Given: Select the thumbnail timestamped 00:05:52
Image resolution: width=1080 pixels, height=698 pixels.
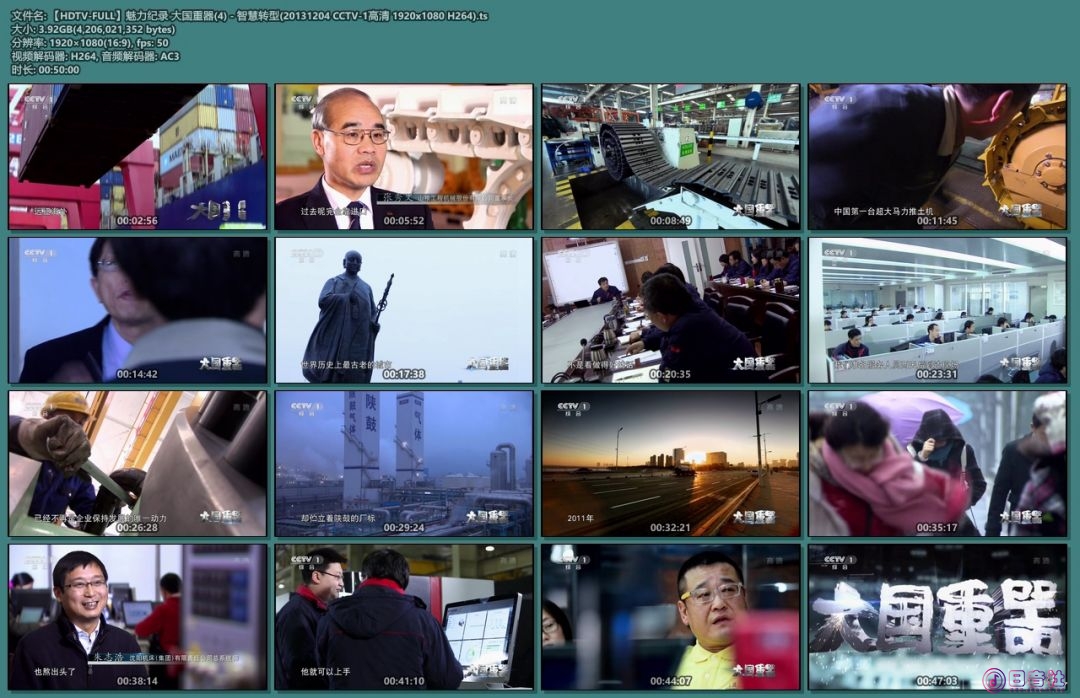Looking at the screenshot, I should (x=404, y=156).
